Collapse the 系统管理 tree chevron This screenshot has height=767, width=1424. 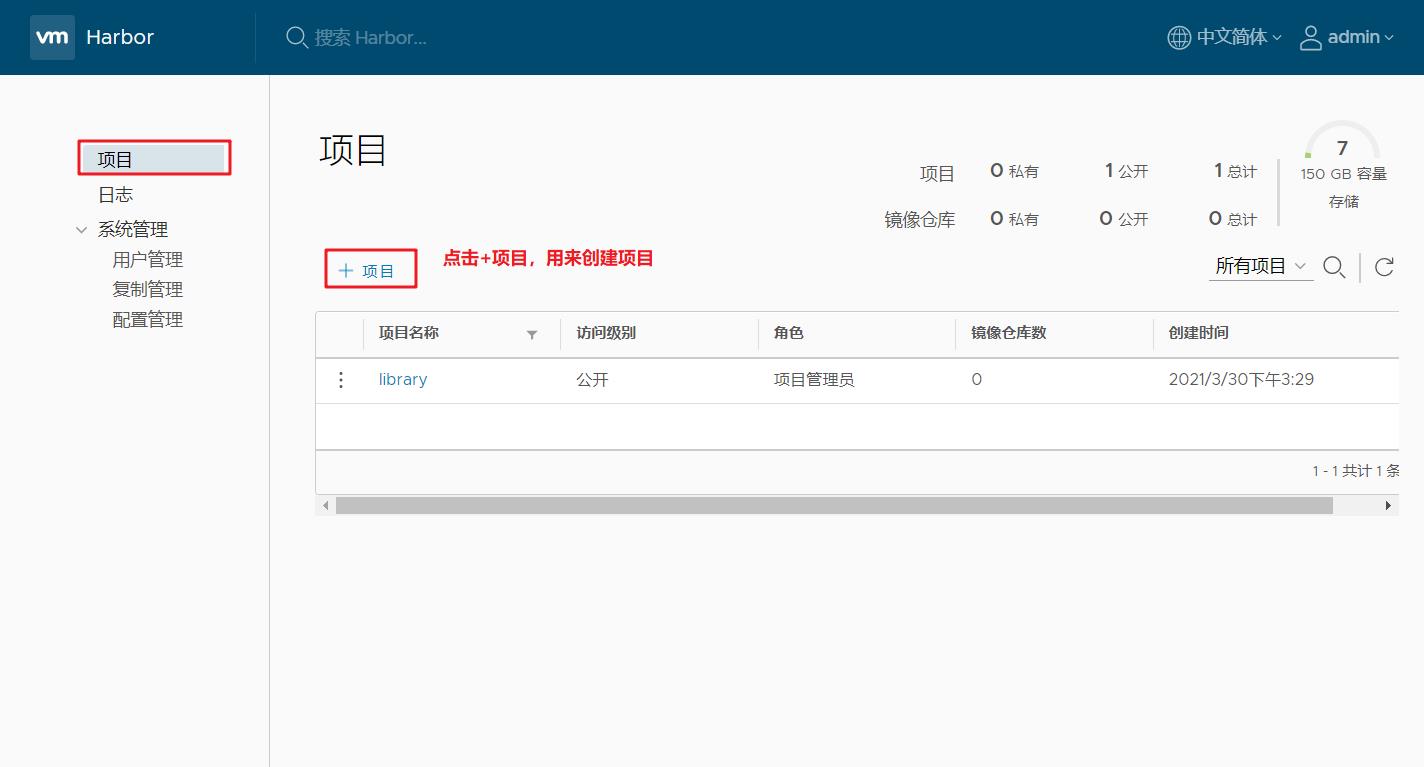tap(82, 230)
